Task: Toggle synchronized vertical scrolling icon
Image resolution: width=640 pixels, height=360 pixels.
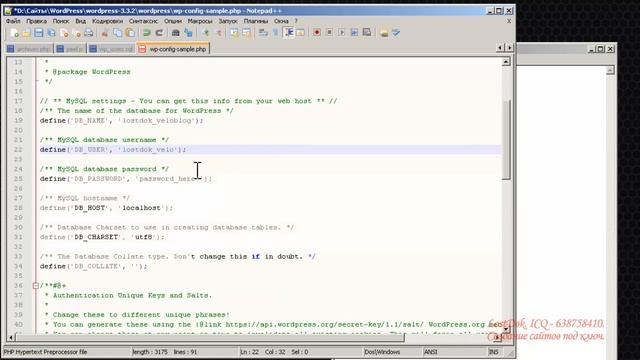Action: [x=234, y=33]
